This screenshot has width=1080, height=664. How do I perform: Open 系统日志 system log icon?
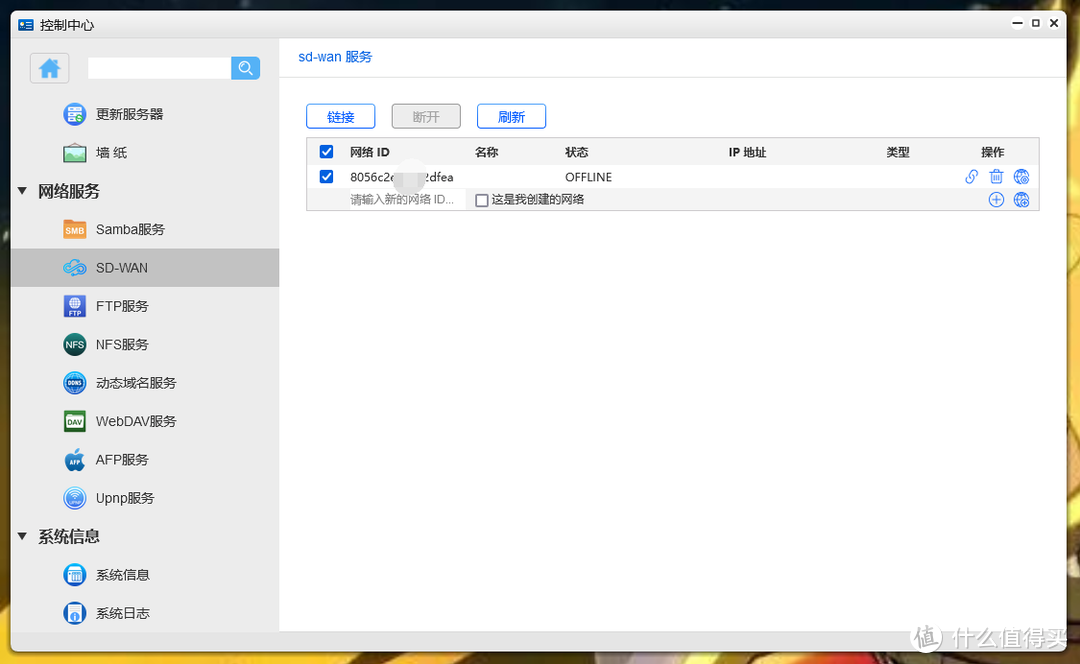(x=74, y=613)
